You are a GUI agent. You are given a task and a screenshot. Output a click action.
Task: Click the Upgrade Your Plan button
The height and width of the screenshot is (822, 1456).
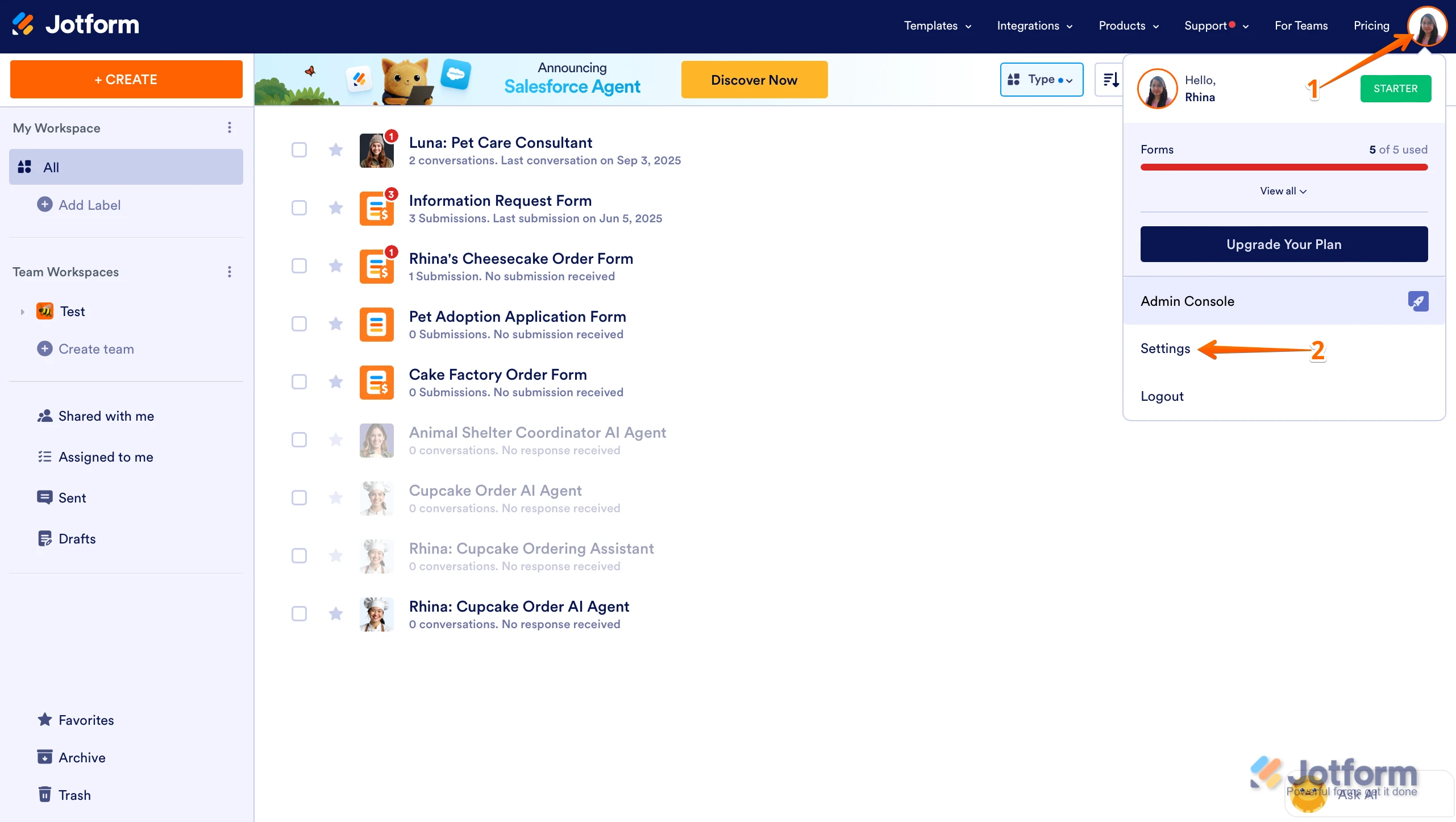pyautogui.click(x=1283, y=244)
